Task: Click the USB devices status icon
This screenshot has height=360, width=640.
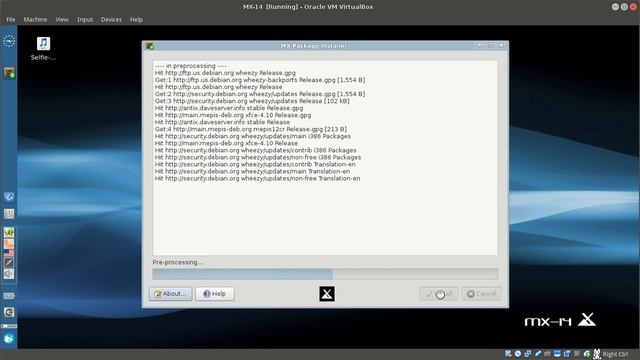Action: pyautogui.click(x=538, y=354)
